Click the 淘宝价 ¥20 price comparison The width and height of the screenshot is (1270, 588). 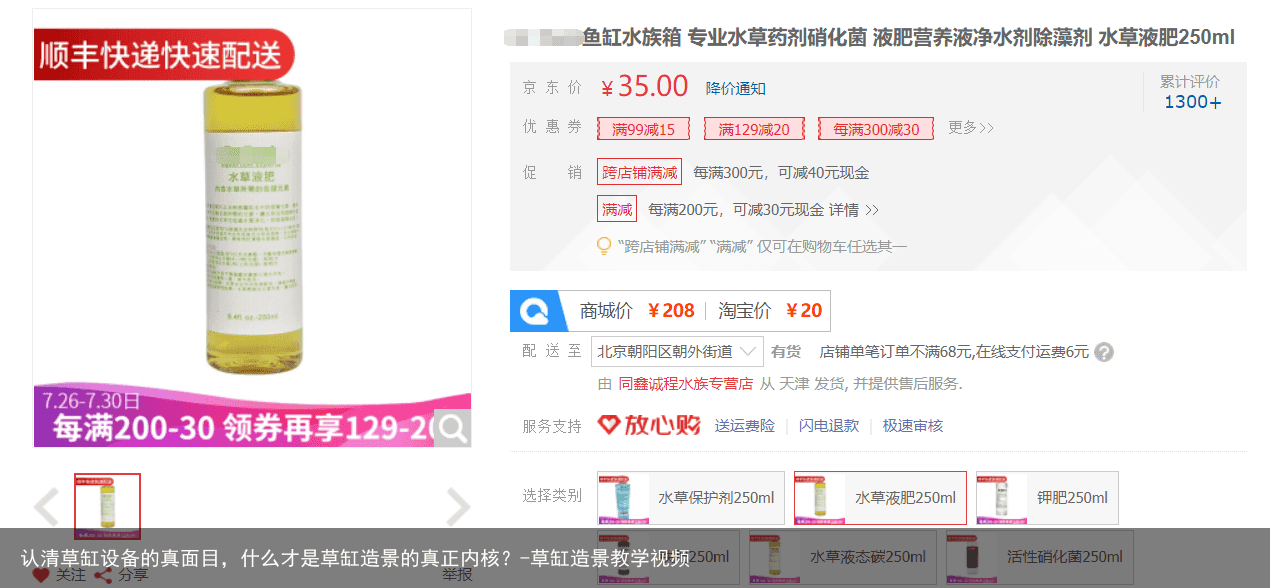click(x=770, y=311)
